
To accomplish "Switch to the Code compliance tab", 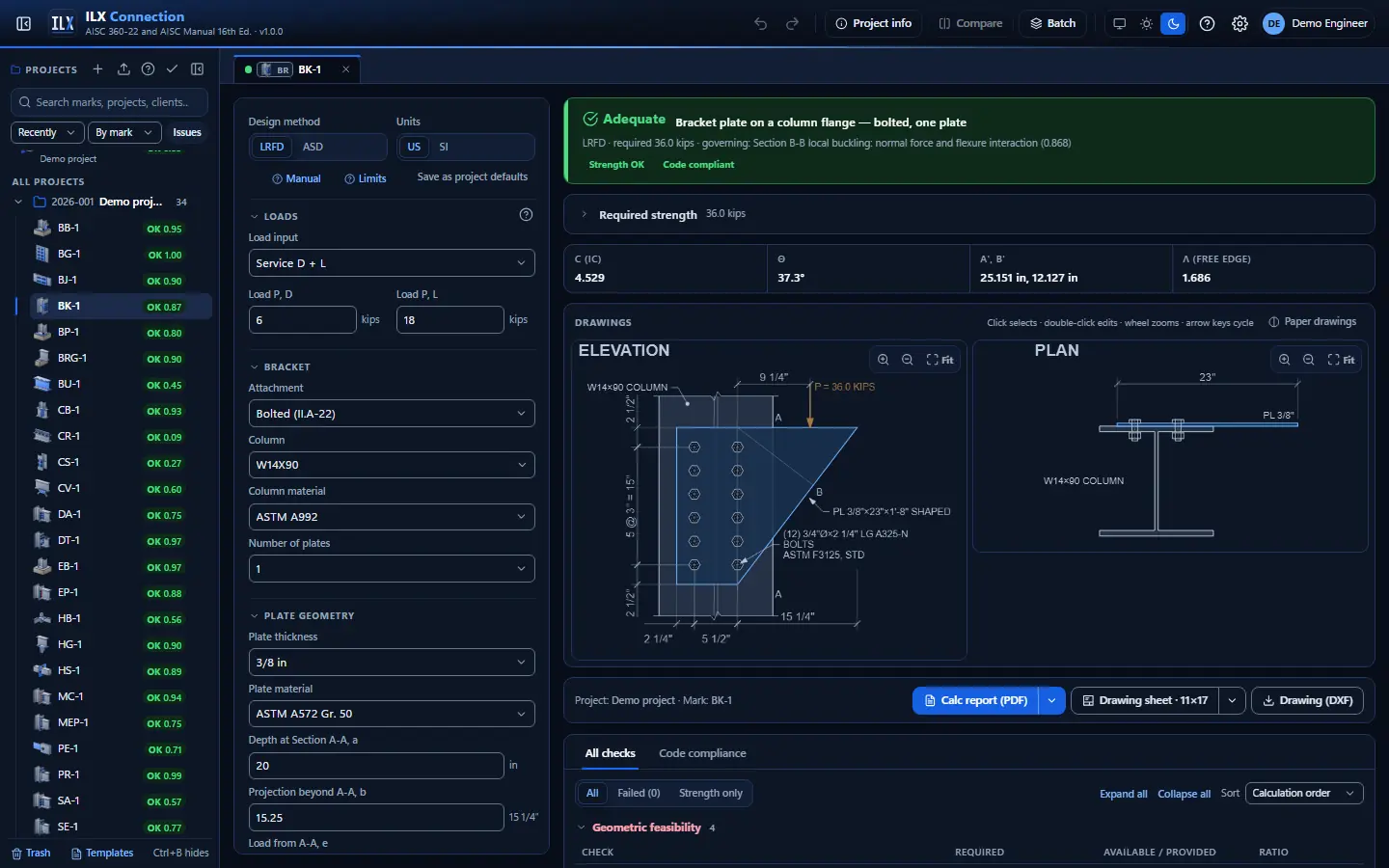I will 702,753.
